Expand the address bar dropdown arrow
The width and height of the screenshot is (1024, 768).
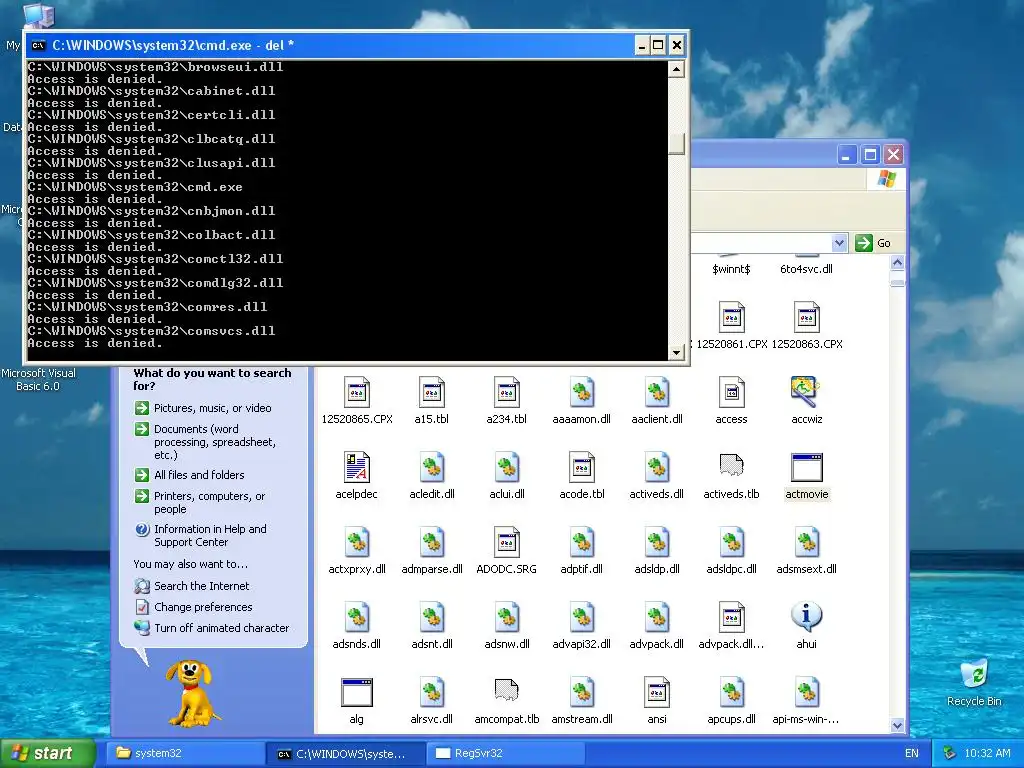click(839, 243)
